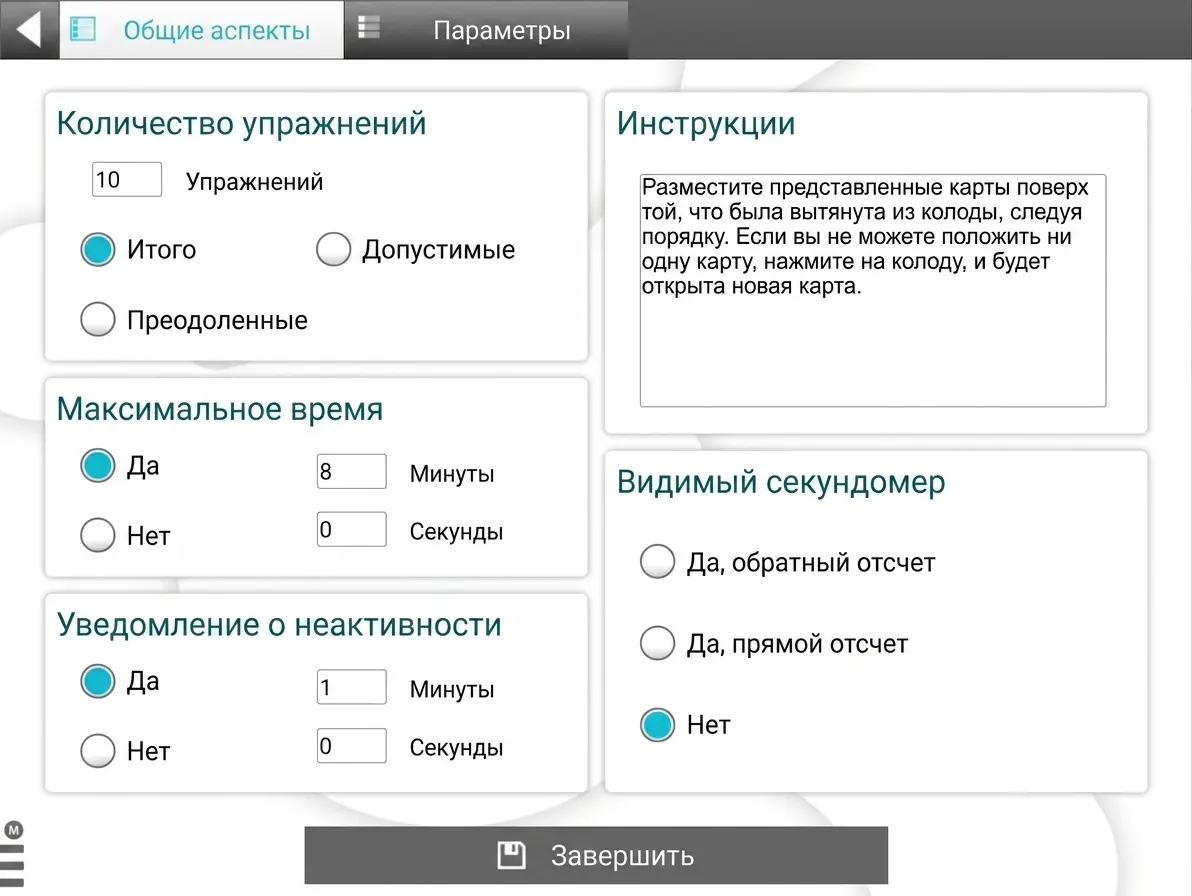This screenshot has width=1192, height=896.
Task: Select the Преодоленные radio button
Action: 98,319
